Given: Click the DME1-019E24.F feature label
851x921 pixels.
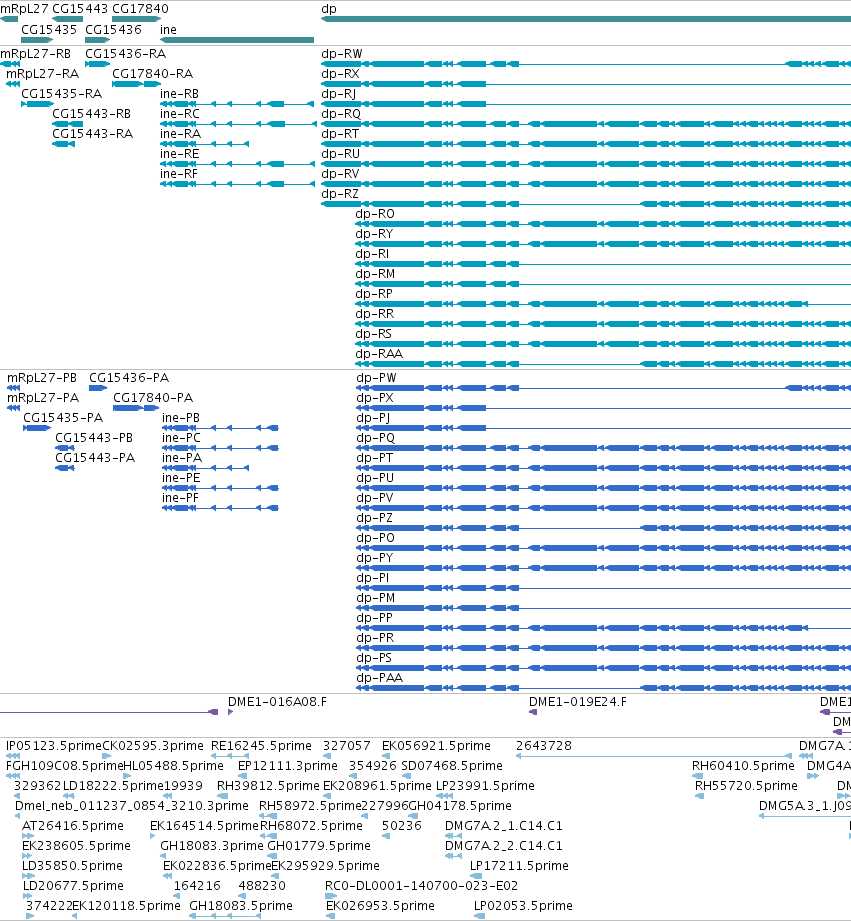Looking at the screenshot, I should point(578,702).
